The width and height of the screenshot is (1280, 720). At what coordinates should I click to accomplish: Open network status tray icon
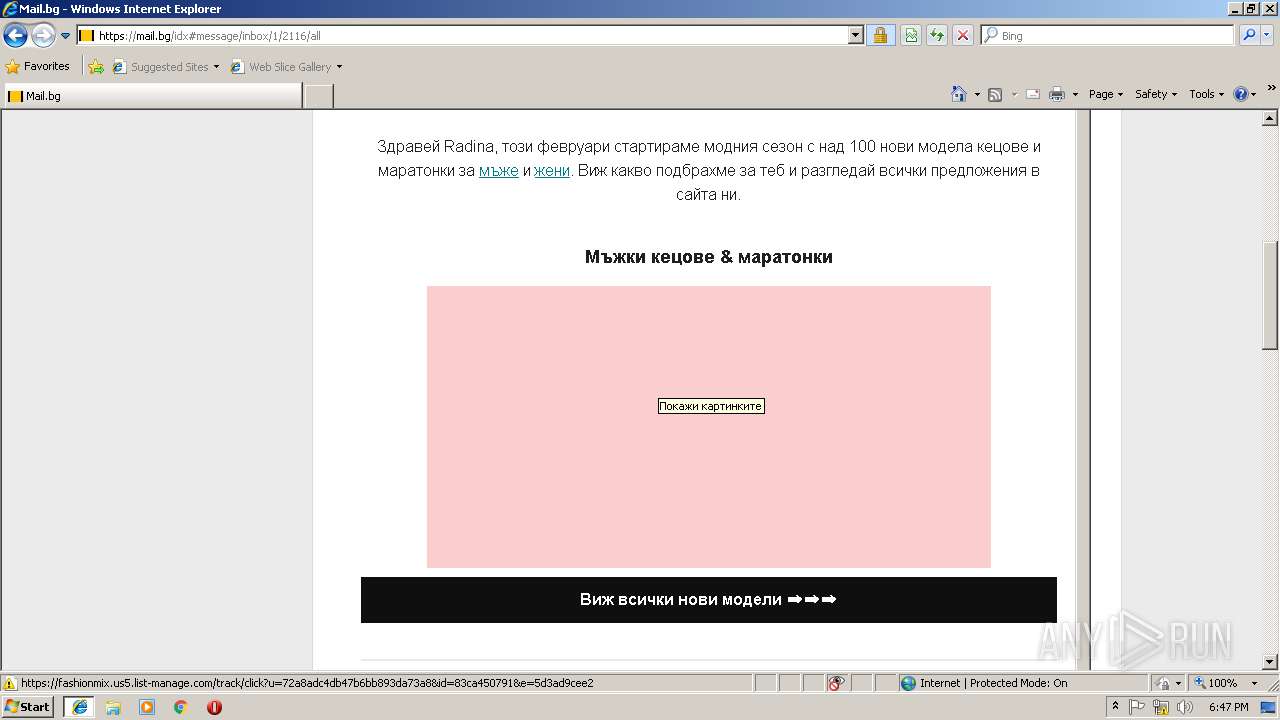[x=1161, y=707]
